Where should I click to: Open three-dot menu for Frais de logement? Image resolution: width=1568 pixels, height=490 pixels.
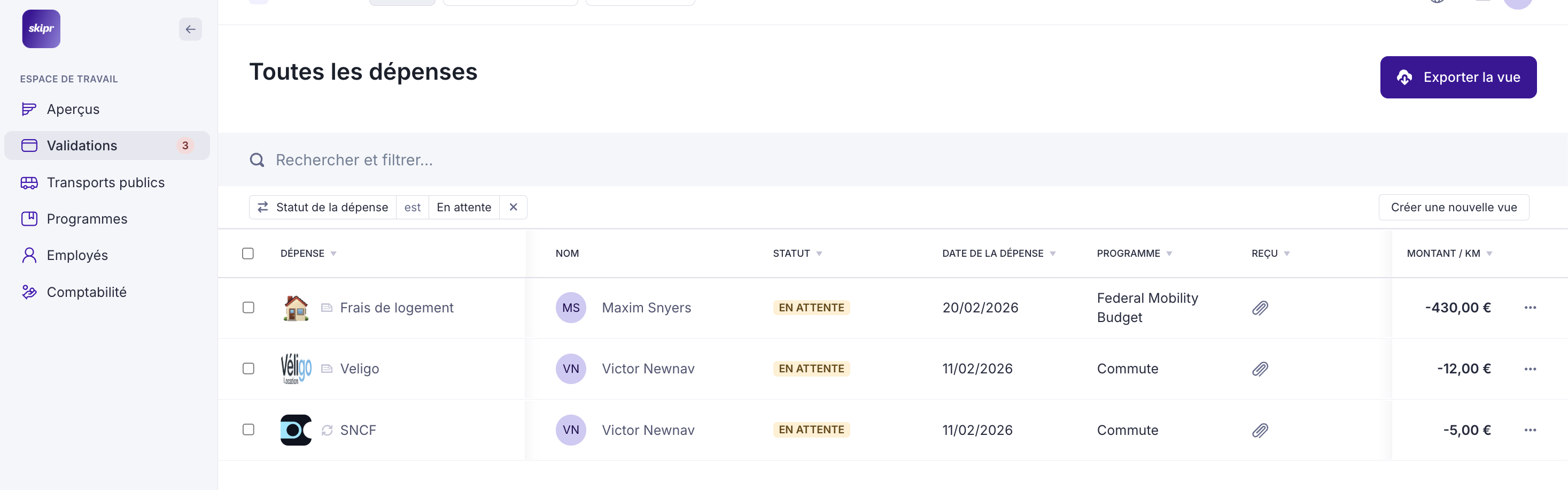[1530, 308]
